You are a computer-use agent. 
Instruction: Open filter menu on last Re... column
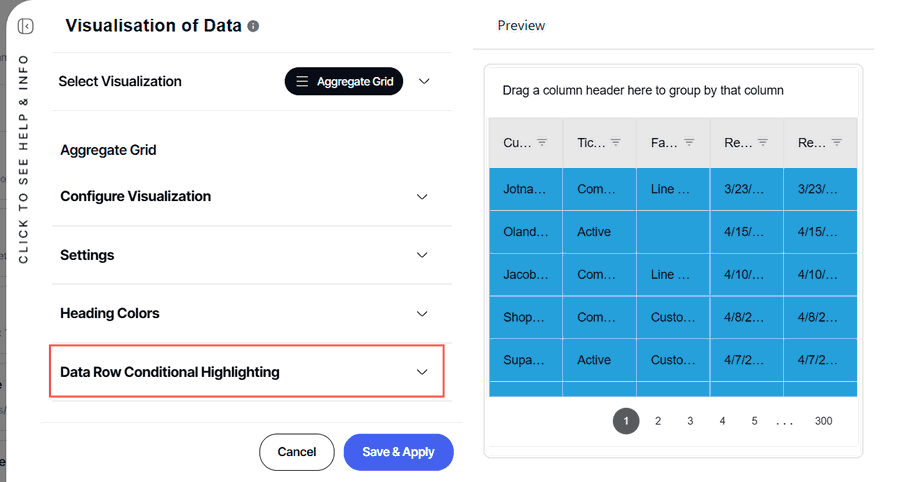coord(837,143)
